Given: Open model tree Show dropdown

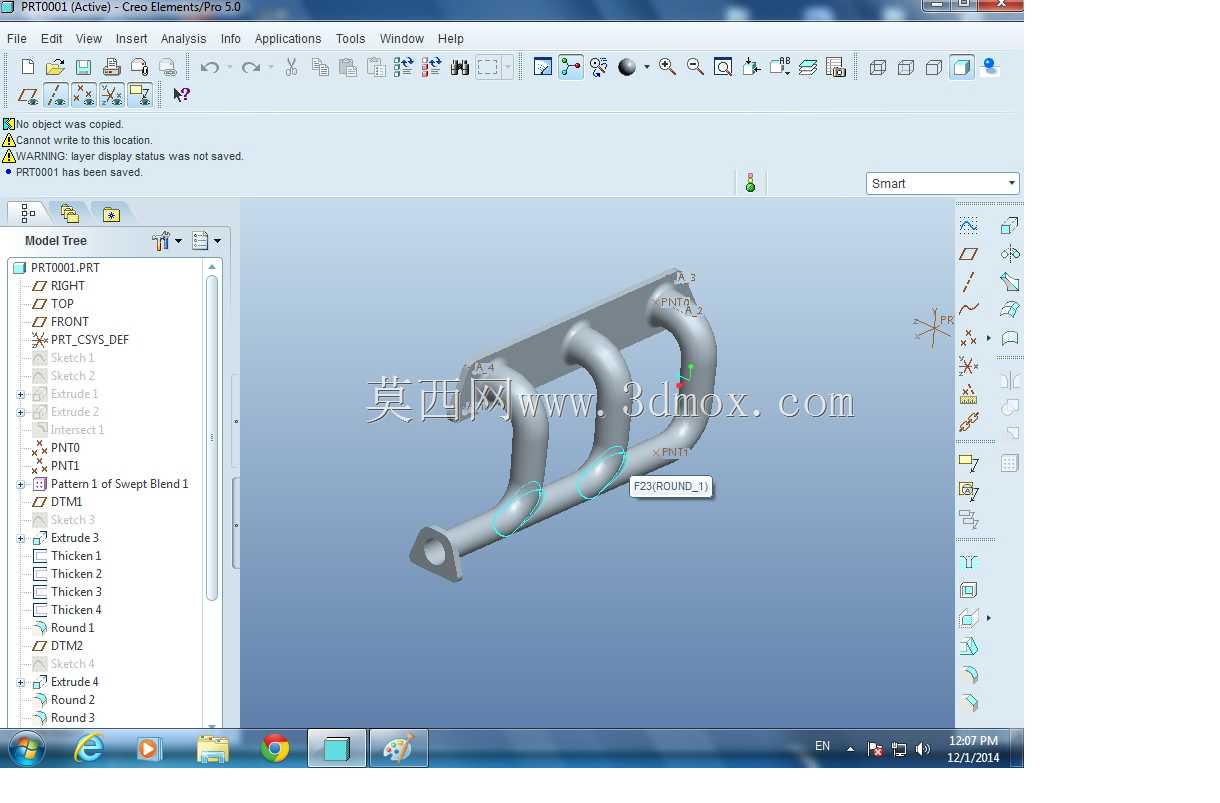Looking at the screenshot, I should coord(206,241).
